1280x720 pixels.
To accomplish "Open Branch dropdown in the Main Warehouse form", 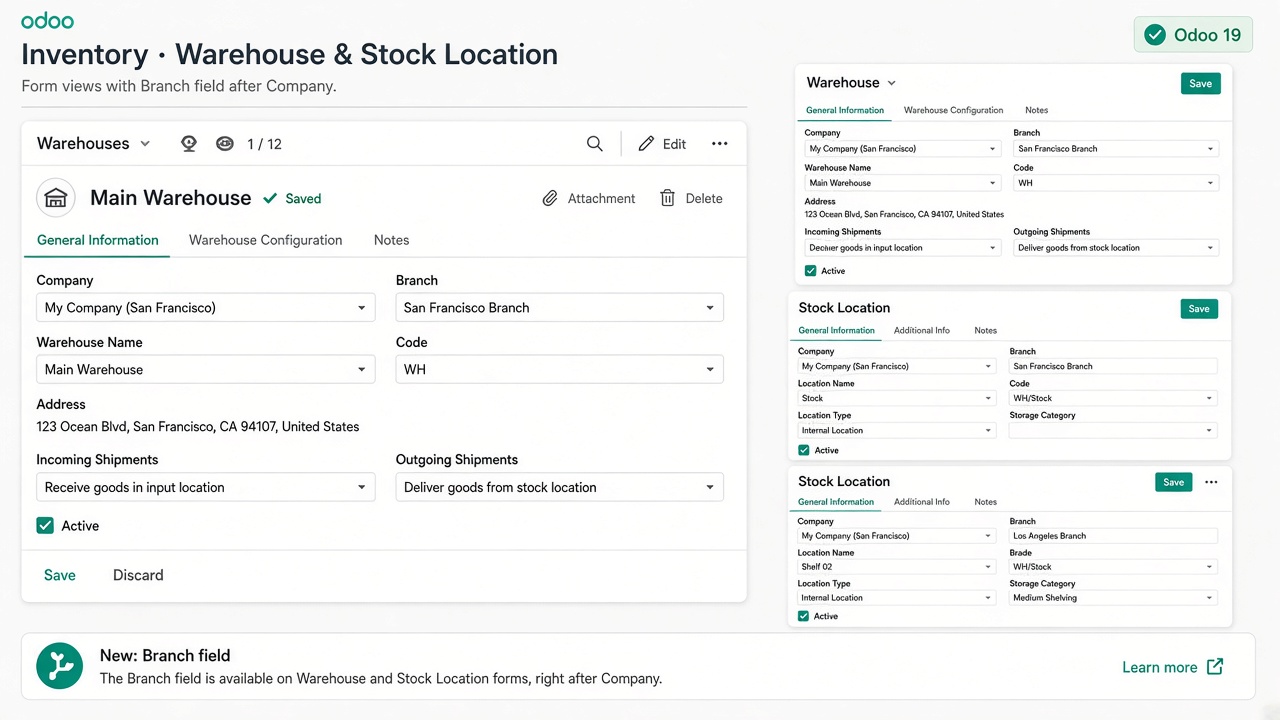I will [x=560, y=308].
